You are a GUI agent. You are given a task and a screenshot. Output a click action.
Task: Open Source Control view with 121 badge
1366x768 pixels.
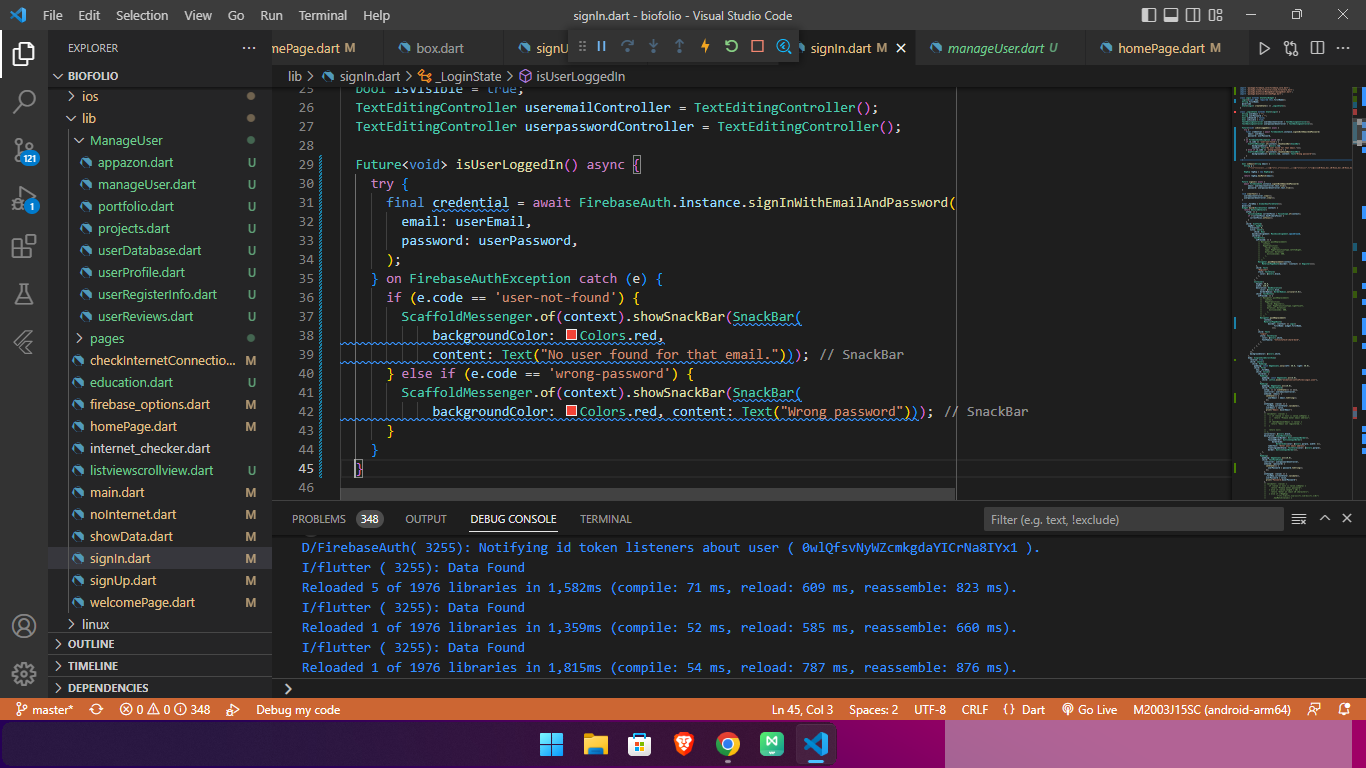click(x=24, y=150)
